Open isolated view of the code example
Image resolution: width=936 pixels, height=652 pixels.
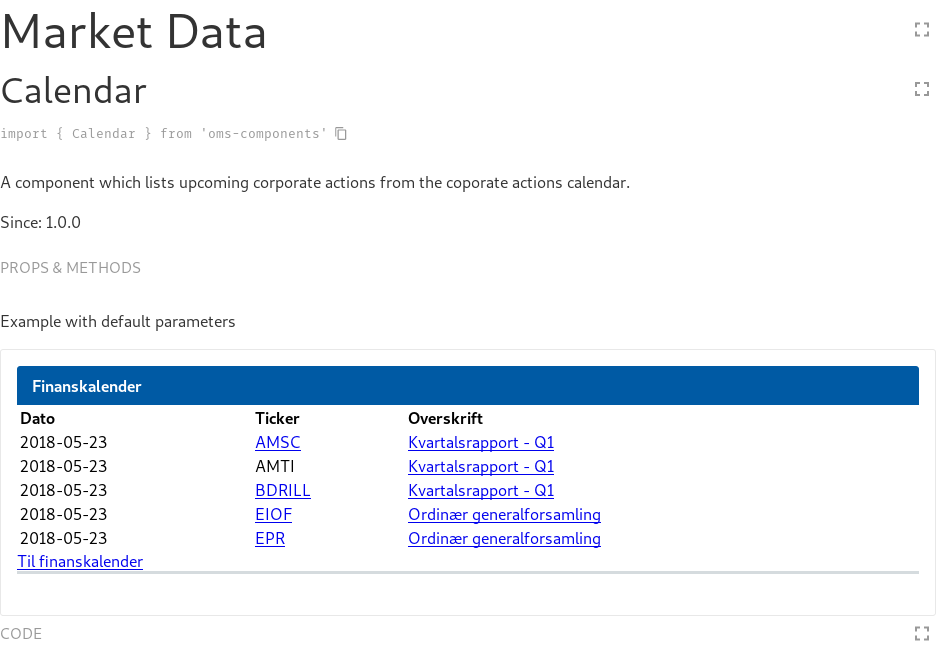click(922, 633)
